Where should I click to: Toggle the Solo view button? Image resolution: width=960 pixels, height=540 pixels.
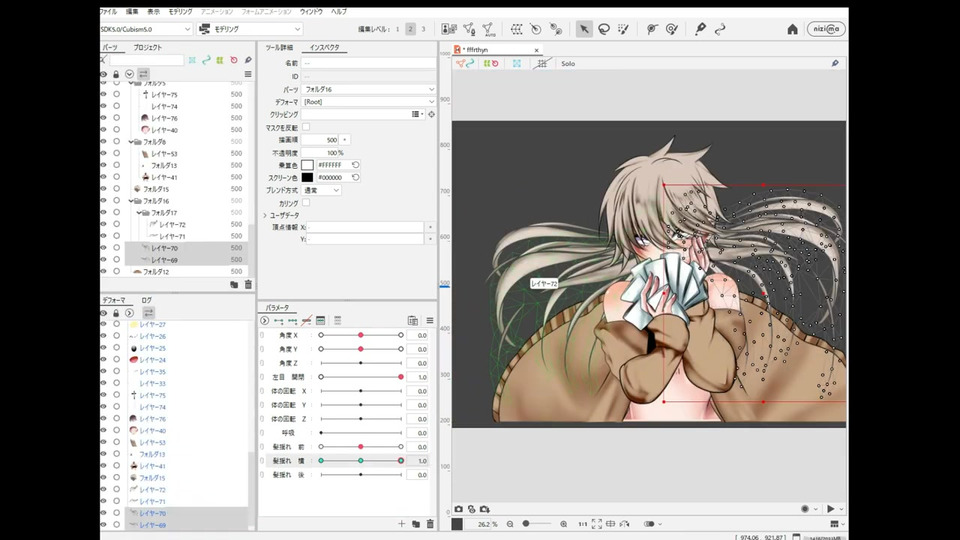coord(568,64)
